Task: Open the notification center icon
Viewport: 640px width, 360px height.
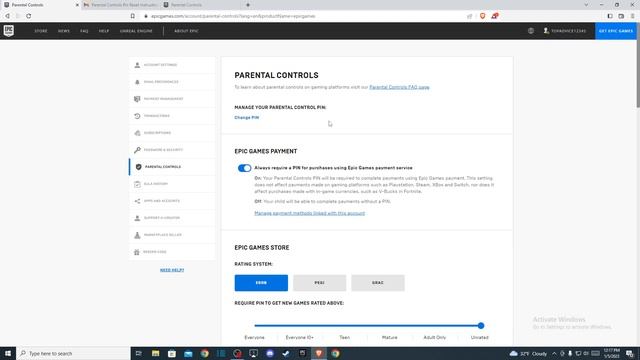Action: 630,353
